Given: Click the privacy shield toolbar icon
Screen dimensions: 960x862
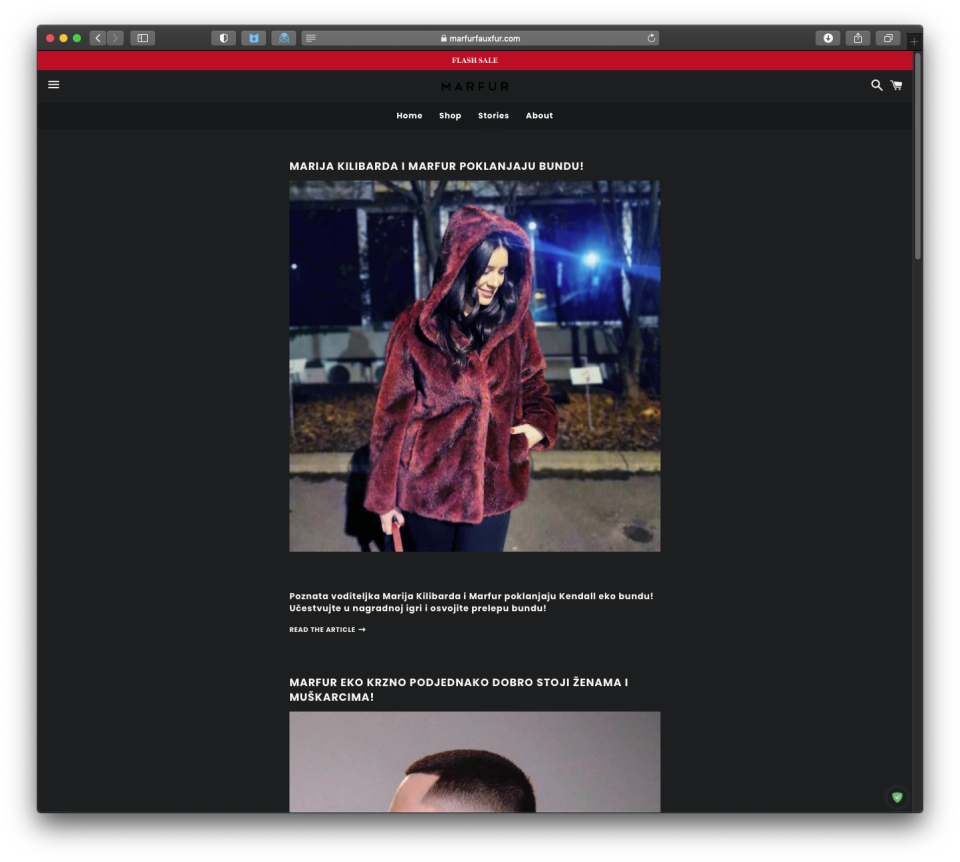Looking at the screenshot, I should 223,38.
